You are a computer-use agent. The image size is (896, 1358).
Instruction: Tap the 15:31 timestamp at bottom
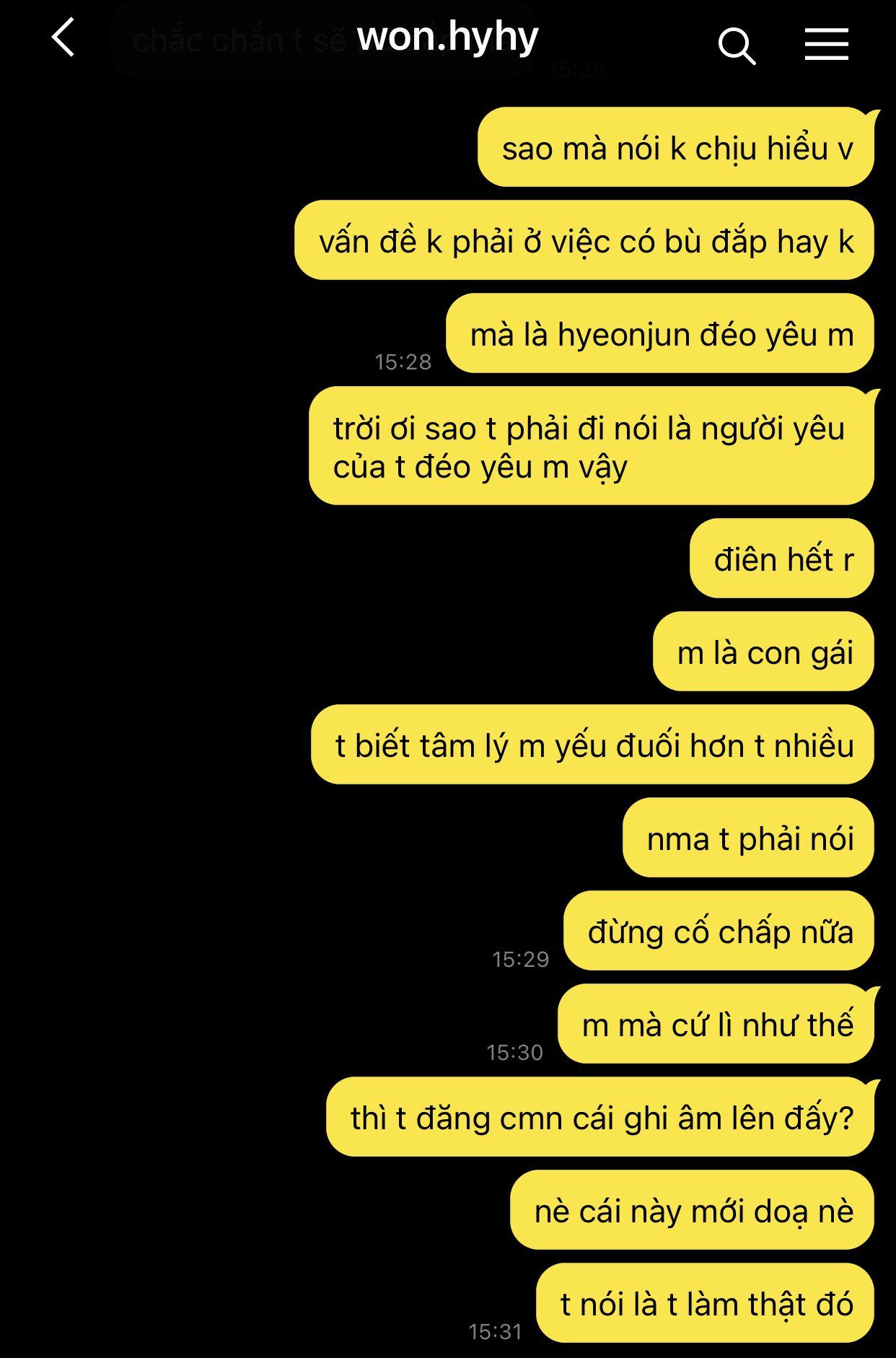coord(495,1331)
